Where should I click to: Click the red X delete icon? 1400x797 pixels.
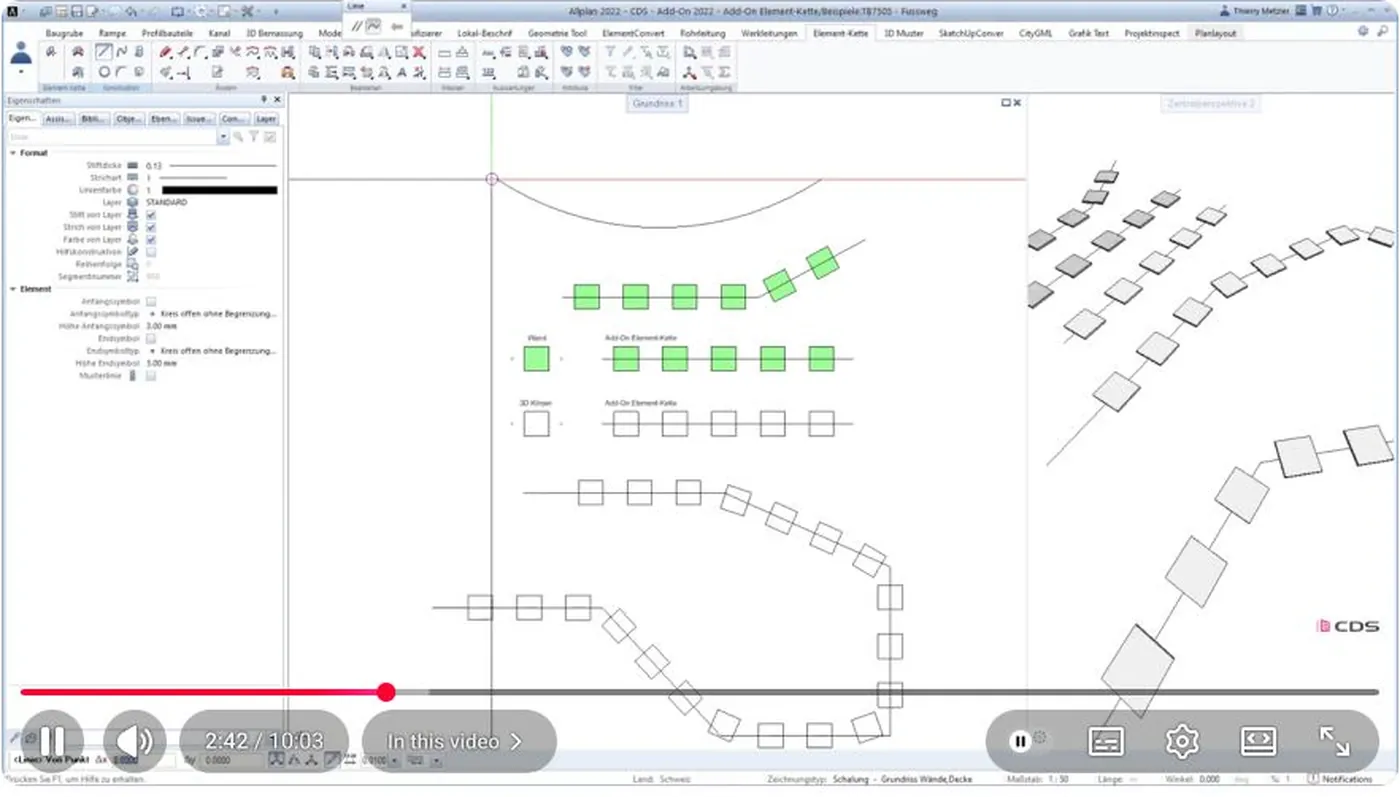pyautogui.click(x=418, y=52)
